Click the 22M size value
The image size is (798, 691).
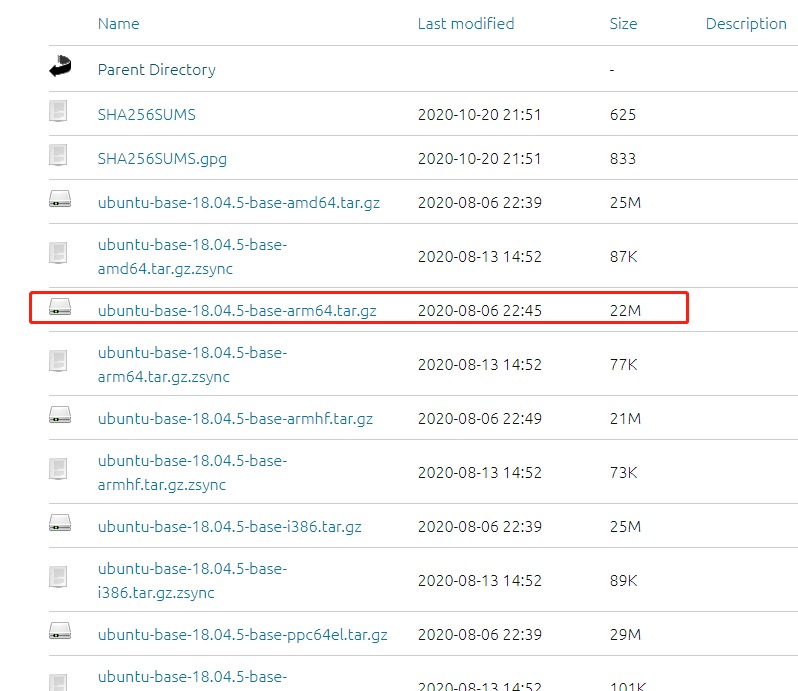625,310
